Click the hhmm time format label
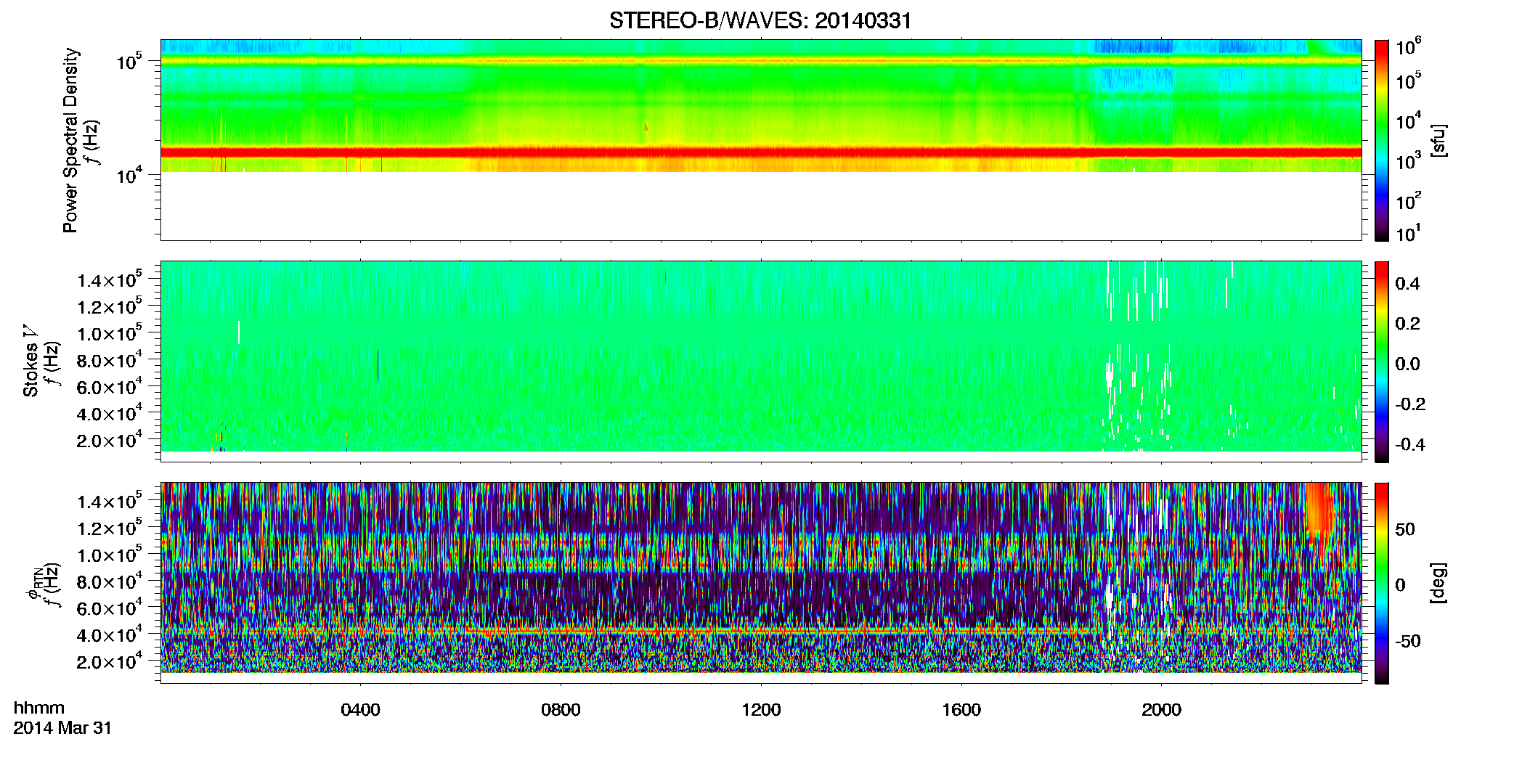The width and height of the screenshot is (1522, 784). click(39, 708)
